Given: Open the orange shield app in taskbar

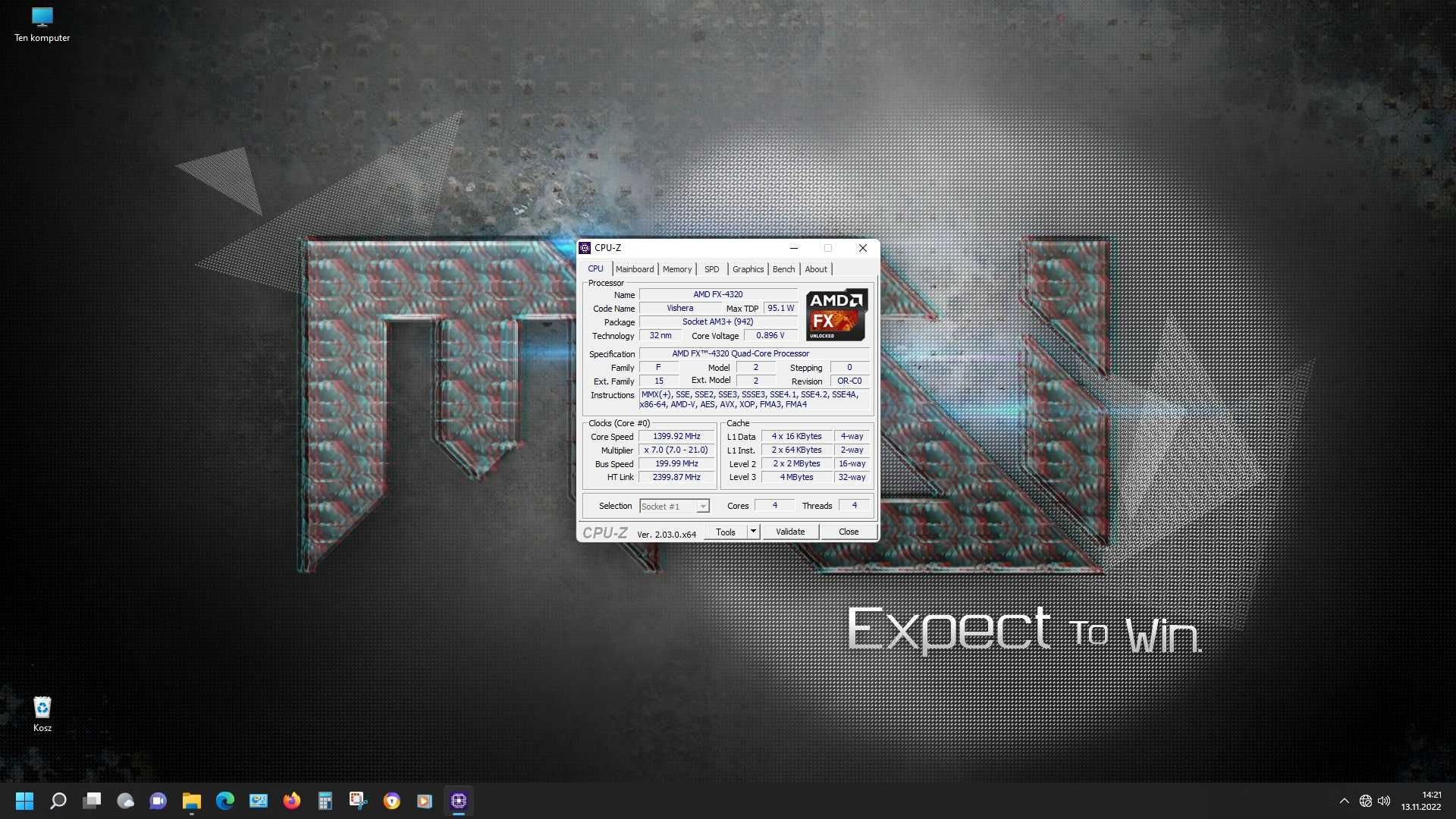Looking at the screenshot, I should 391,801.
